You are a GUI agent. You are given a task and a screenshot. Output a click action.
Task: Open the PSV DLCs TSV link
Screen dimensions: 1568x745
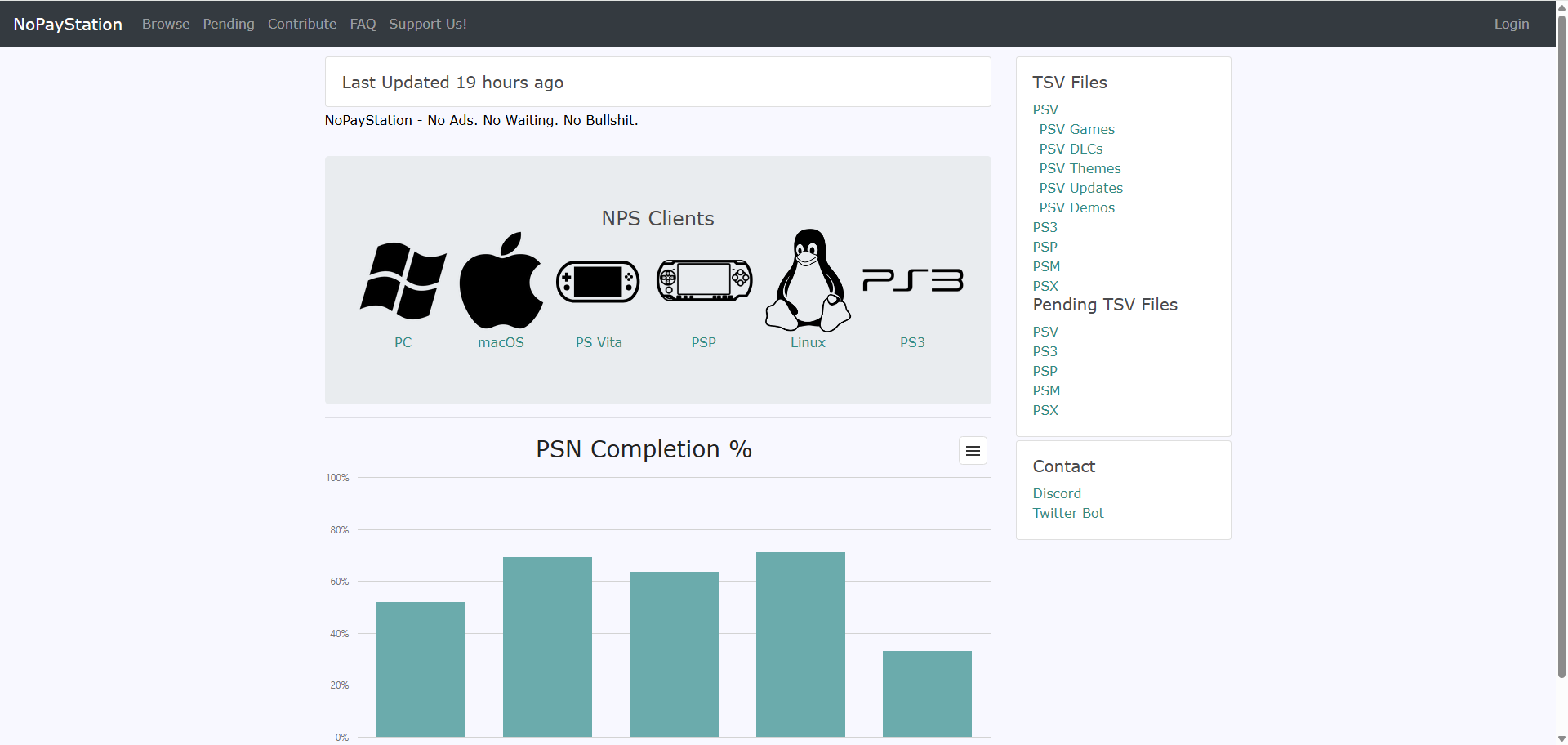coord(1071,149)
